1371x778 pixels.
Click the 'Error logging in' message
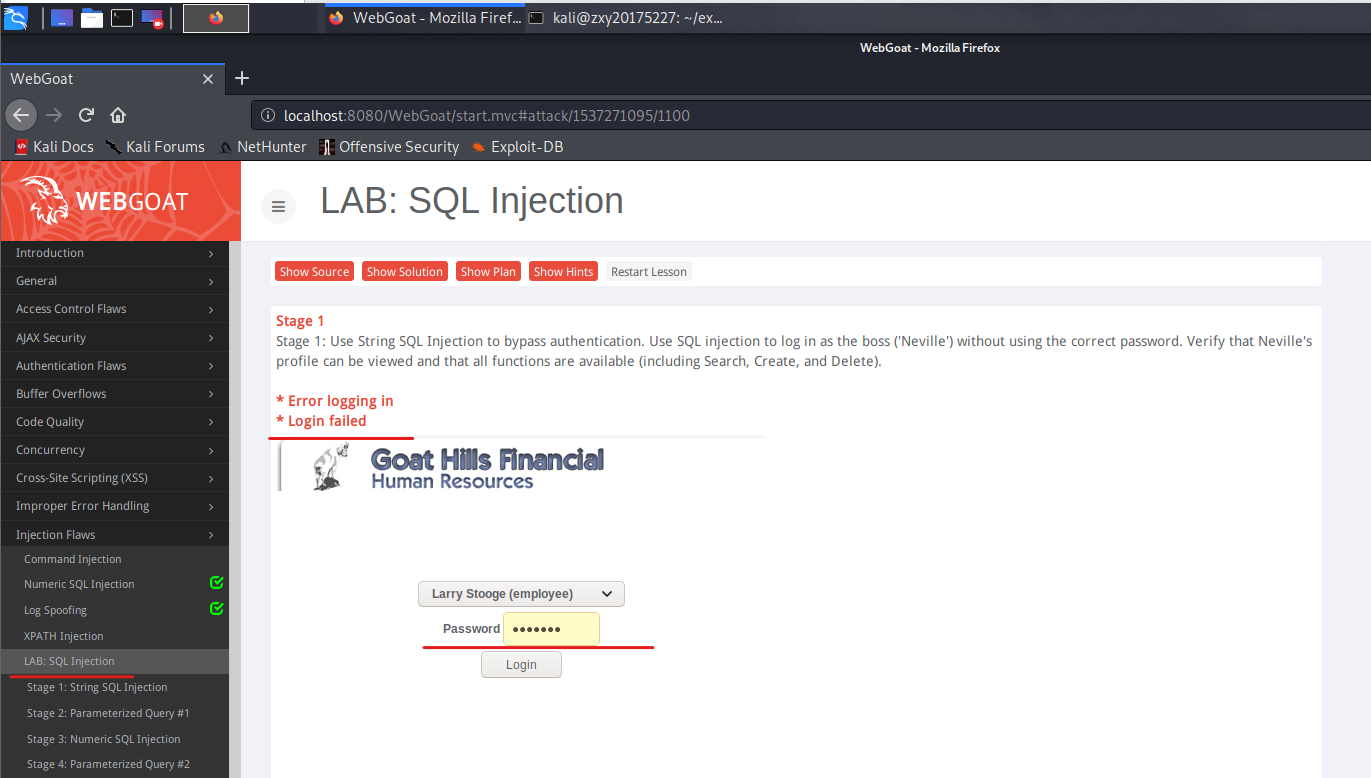(335, 401)
